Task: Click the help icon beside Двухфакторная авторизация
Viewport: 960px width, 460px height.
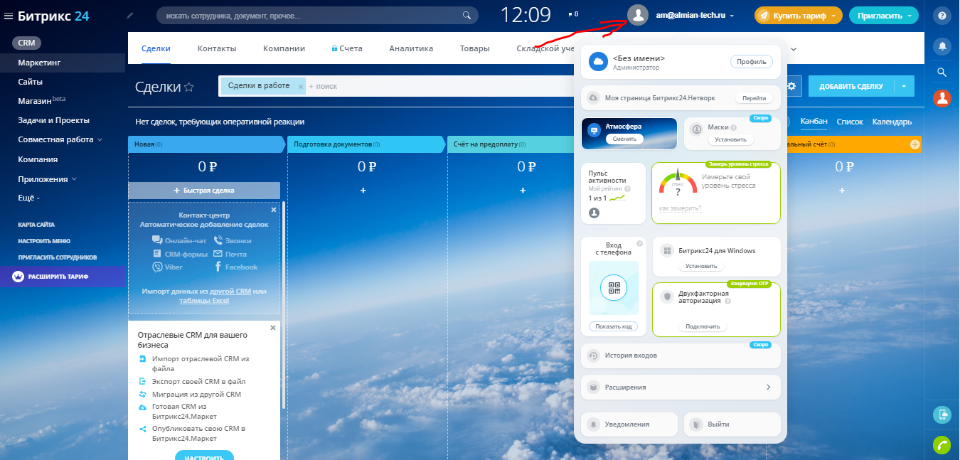Action: tap(728, 301)
